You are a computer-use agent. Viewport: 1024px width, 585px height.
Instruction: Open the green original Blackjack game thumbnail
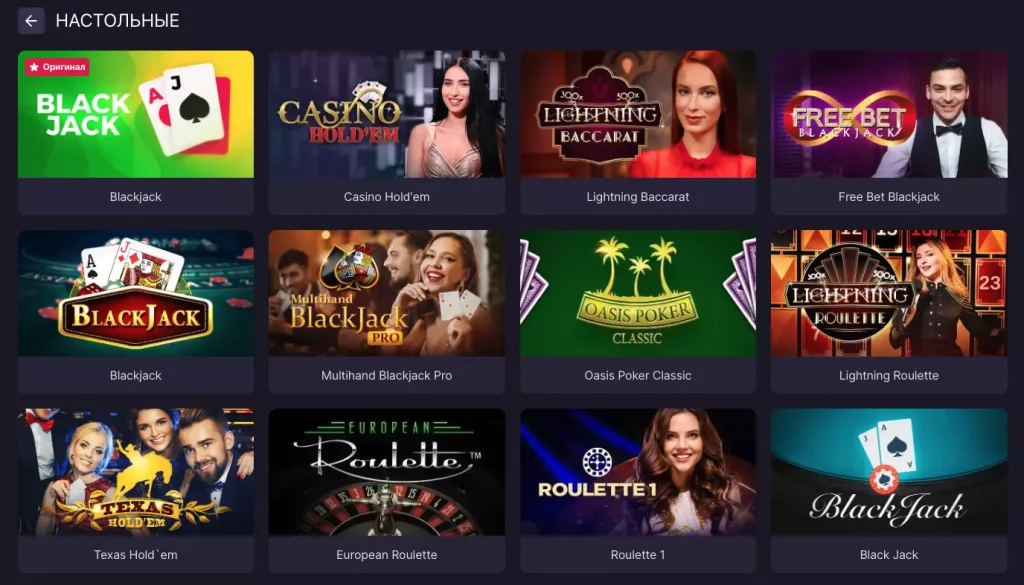point(136,114)
